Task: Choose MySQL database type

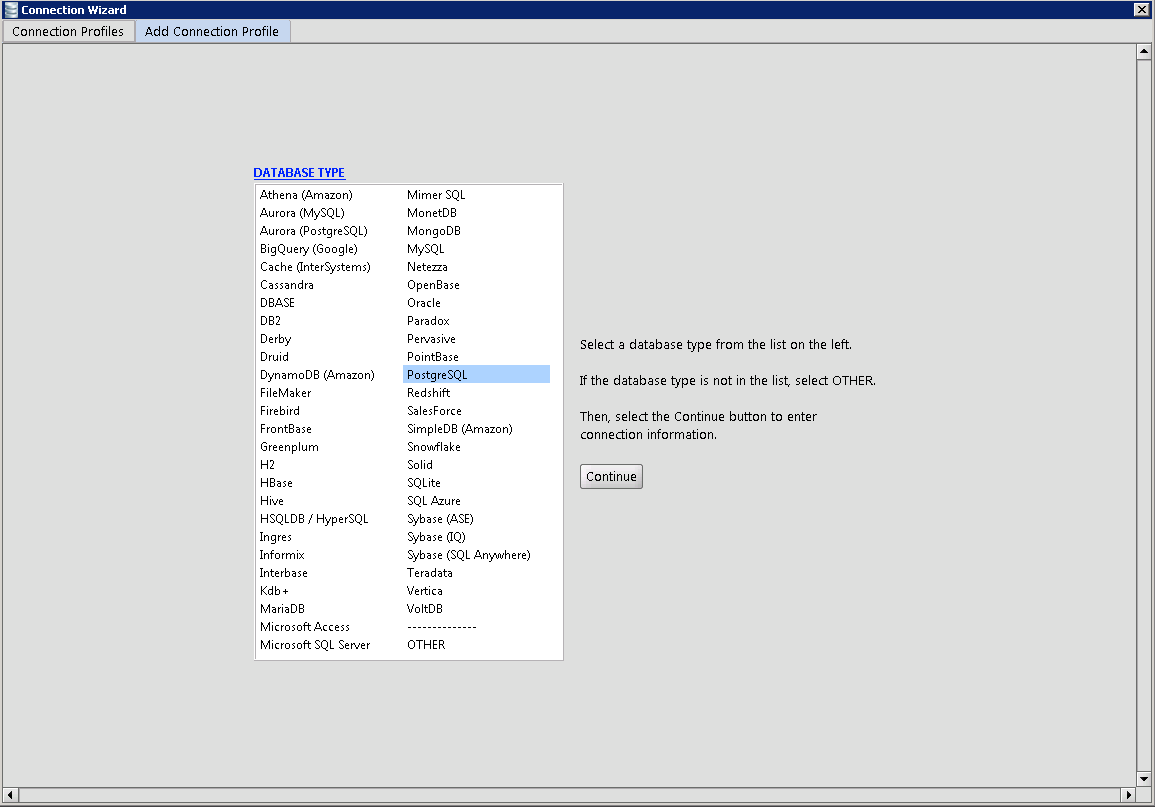Action: [x=426, y=249]
